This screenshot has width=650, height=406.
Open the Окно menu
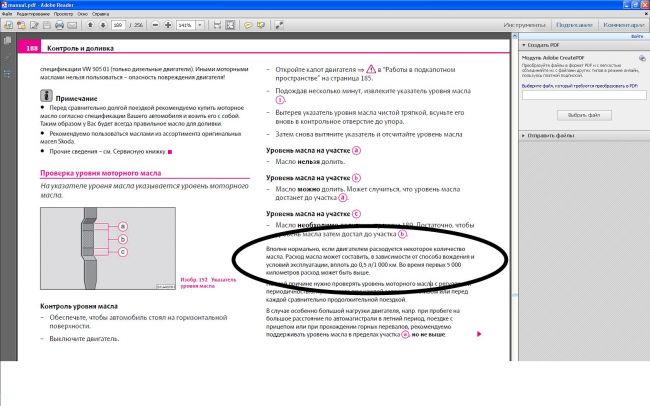82,14
